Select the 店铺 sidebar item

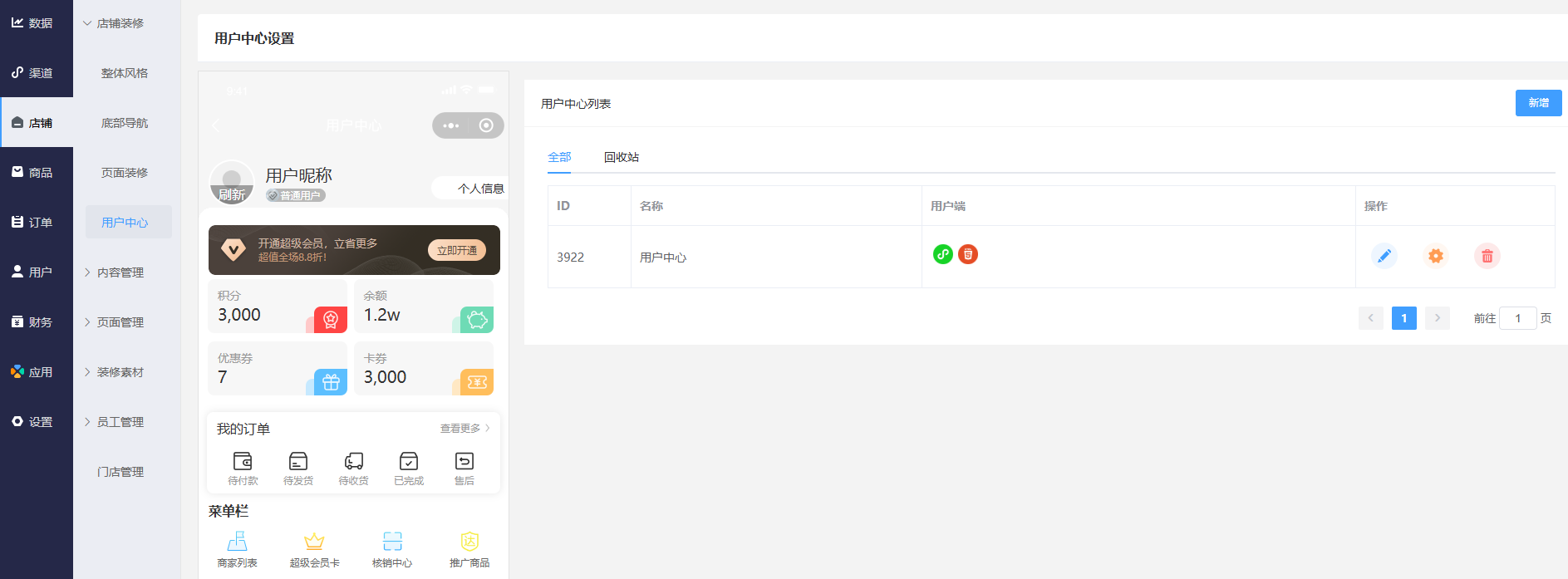tap(37, 123)
